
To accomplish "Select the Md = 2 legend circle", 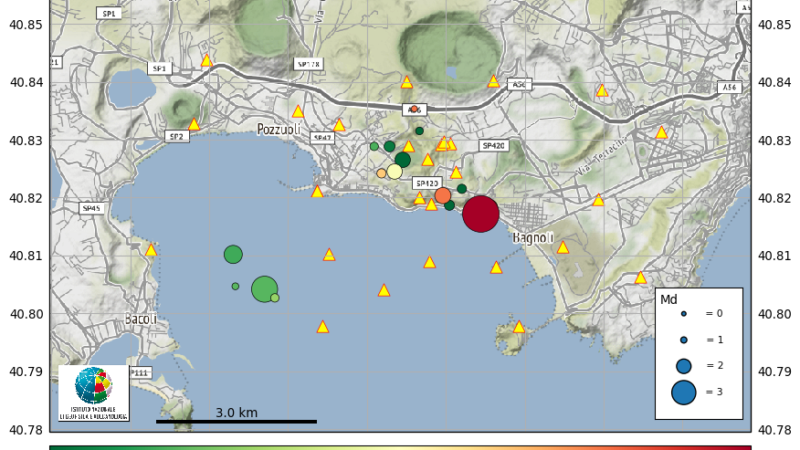I will click(683, 365).
